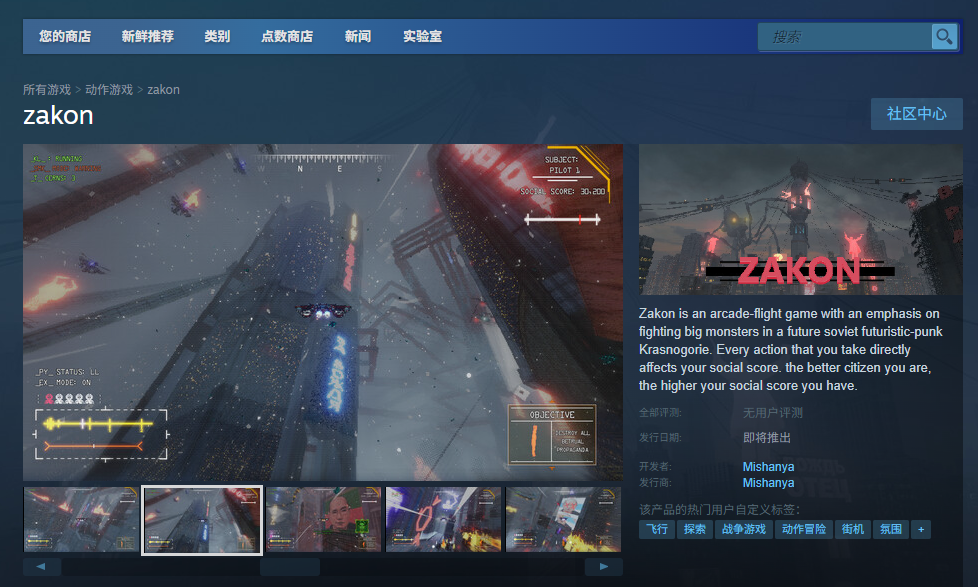Select the 动作冒险 tag
The width and height of the screenshot is (978, 587).
coord(803,530)
